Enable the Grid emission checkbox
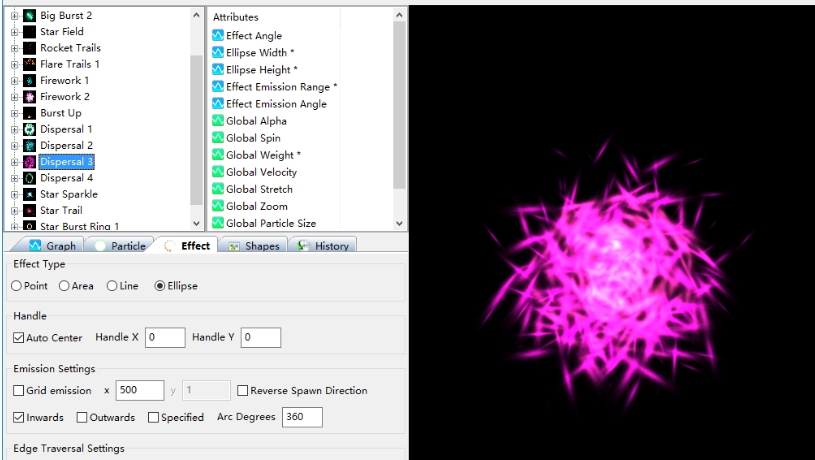 coord(19,391)
